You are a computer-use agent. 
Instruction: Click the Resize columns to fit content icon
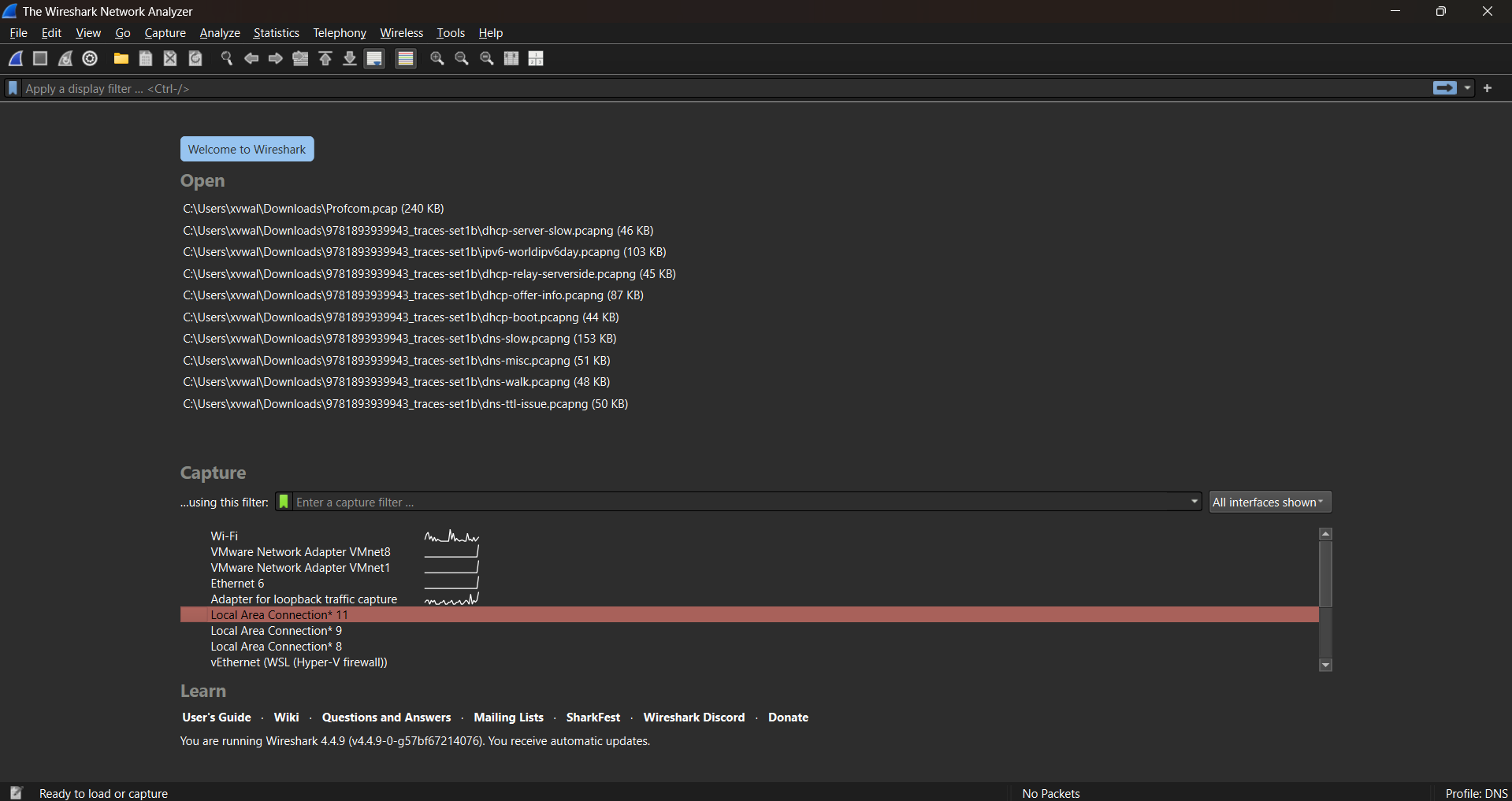point(511,59)
